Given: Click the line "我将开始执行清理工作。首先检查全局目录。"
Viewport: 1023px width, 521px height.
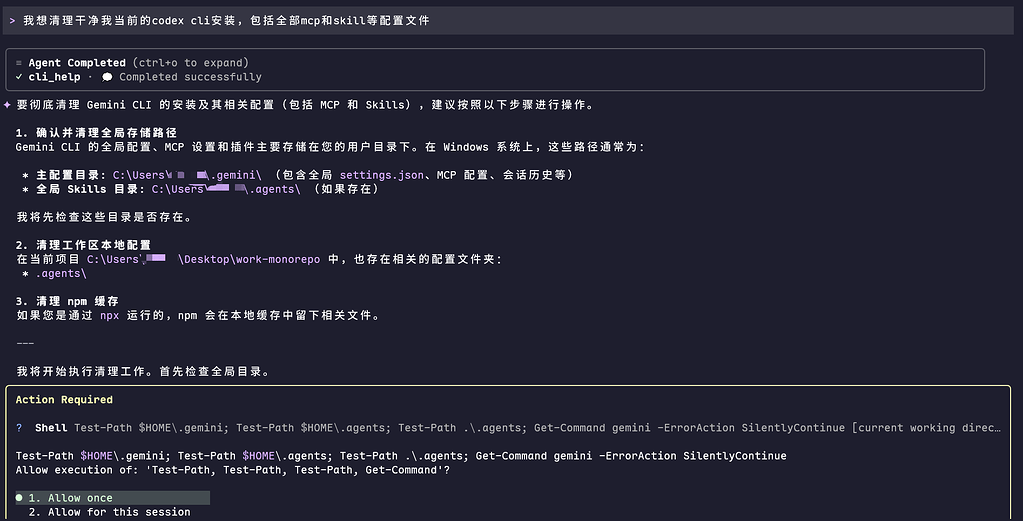Looking at the screenshot, I should 143,372.
